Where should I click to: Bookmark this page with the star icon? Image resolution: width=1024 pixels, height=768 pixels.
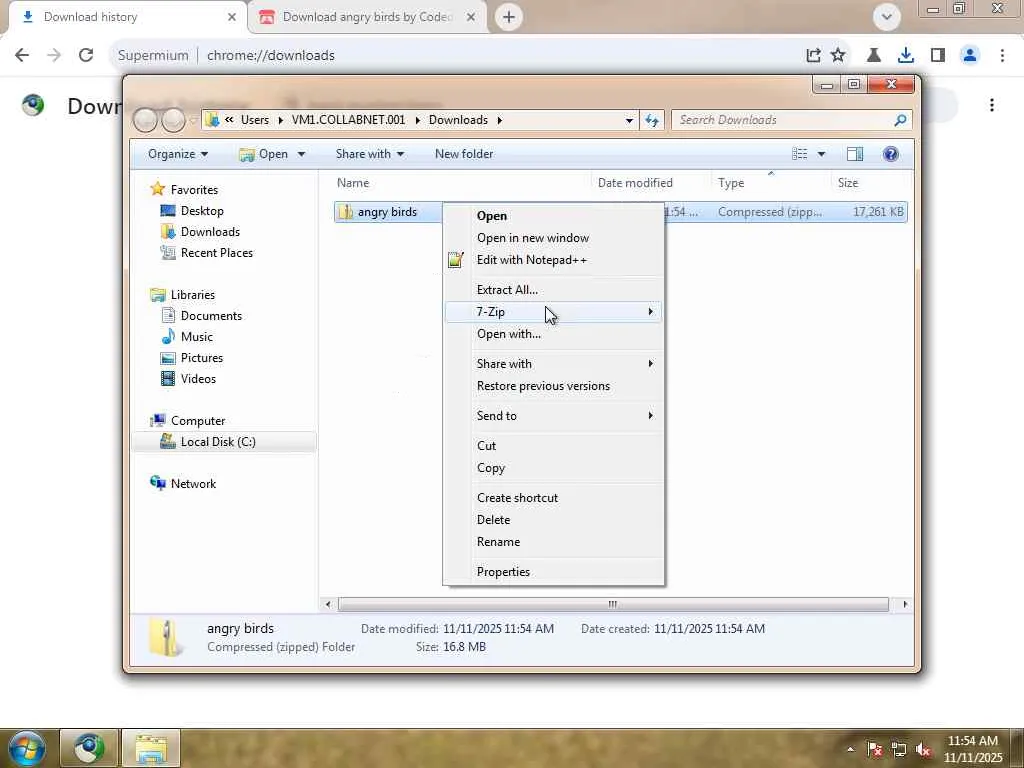(838, 55)
